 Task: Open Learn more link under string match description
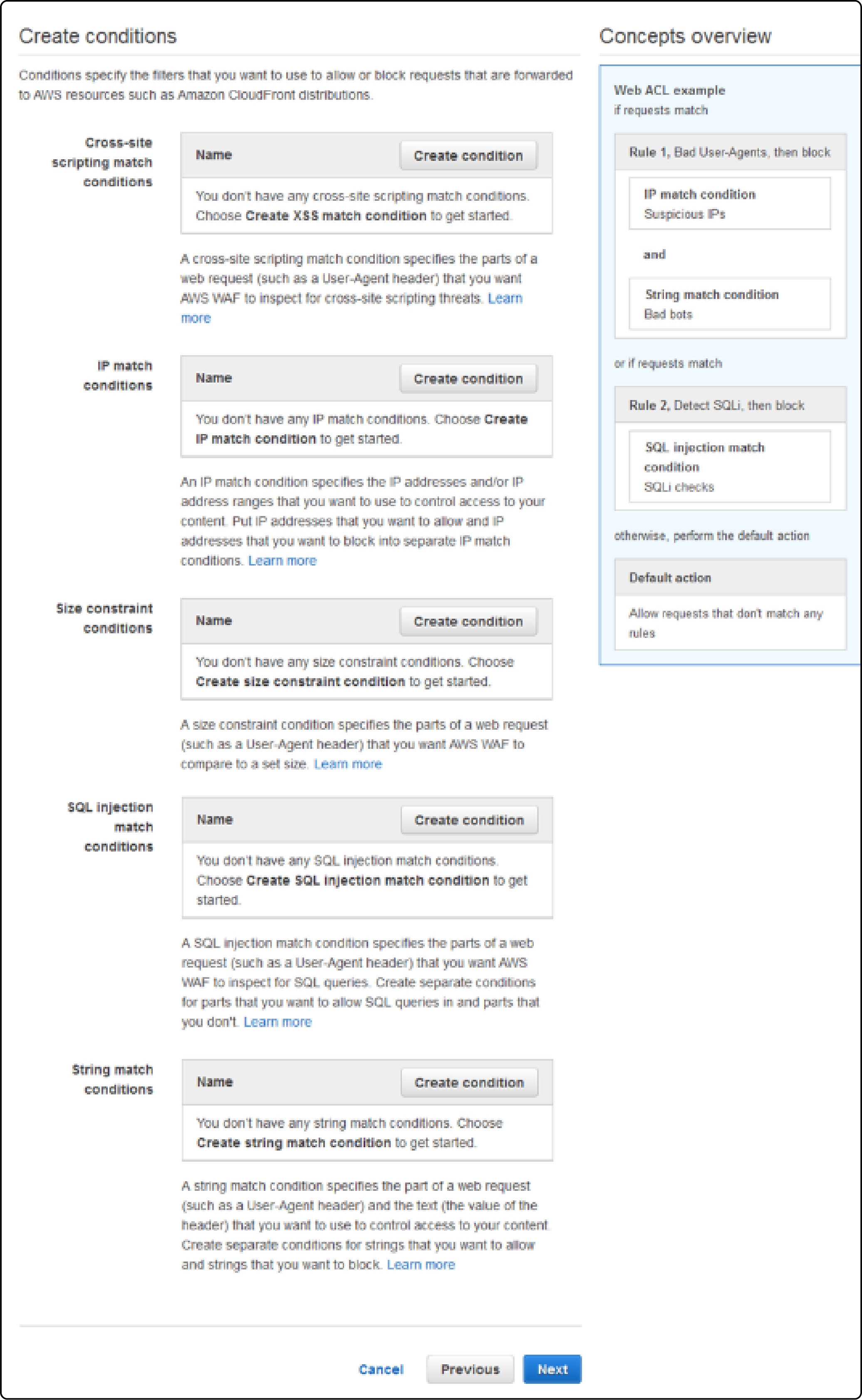point(421,1266)
